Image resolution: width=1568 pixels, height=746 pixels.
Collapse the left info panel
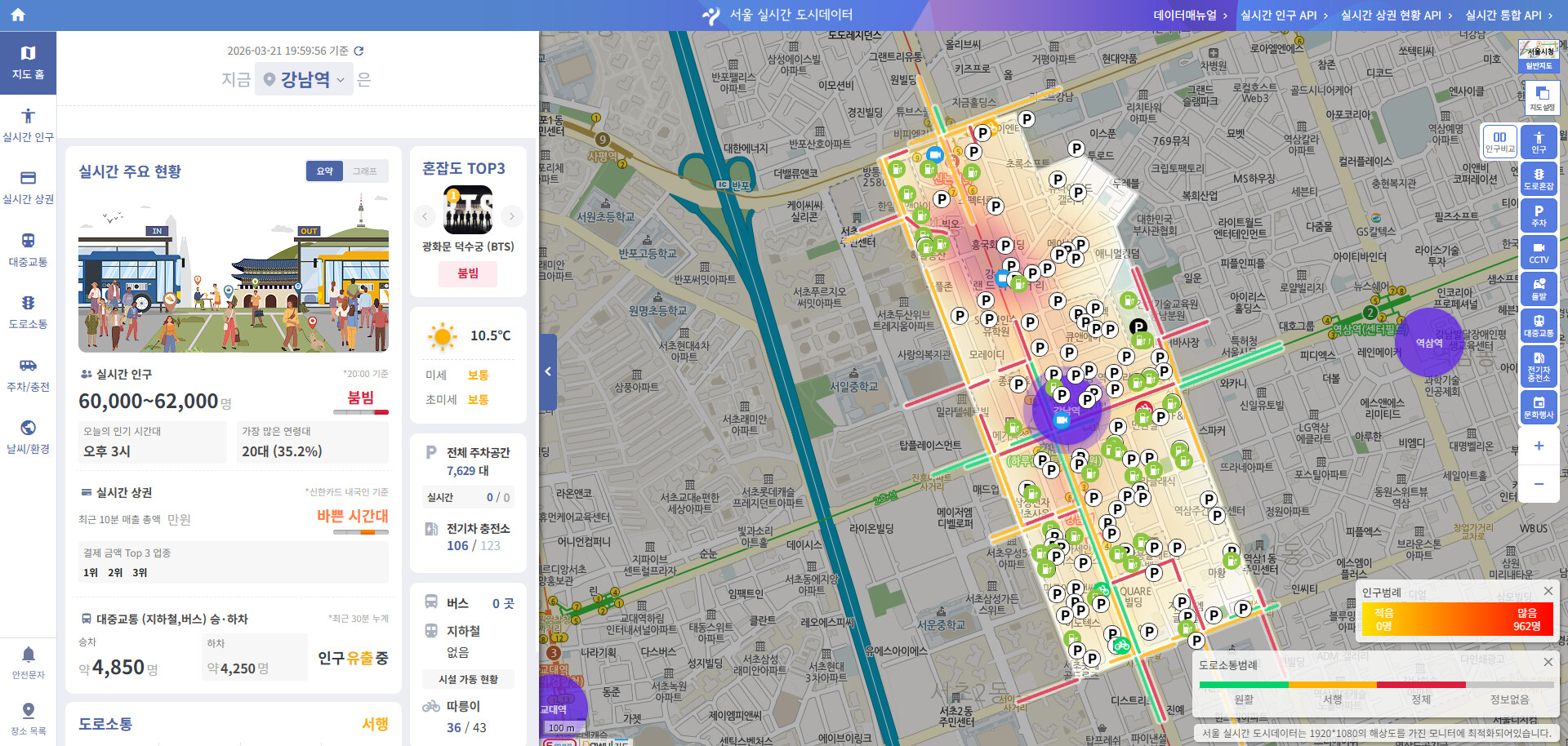point(548,371)
